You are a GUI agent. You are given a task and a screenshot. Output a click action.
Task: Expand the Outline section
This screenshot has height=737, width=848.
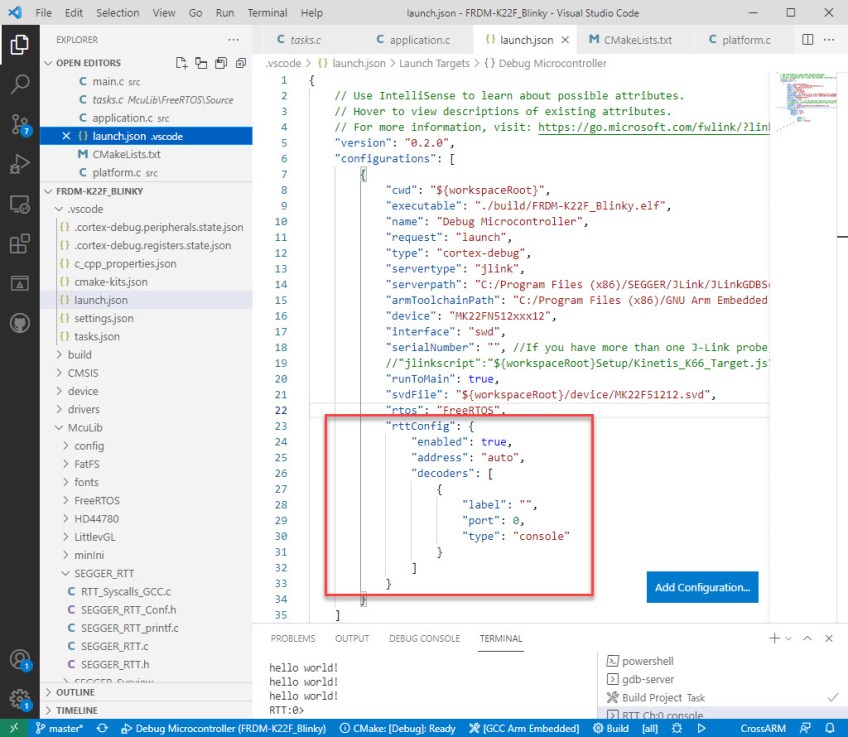click(x=75, y=692)
